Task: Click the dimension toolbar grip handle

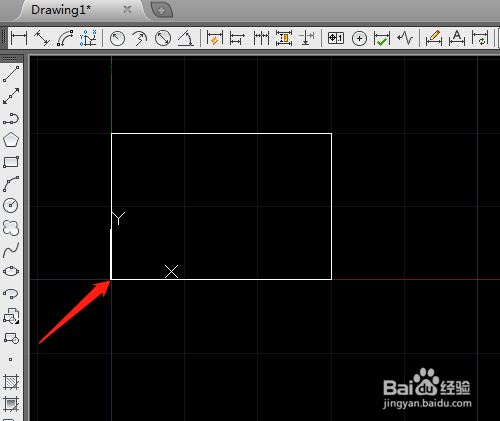Action: coord(4,38)
